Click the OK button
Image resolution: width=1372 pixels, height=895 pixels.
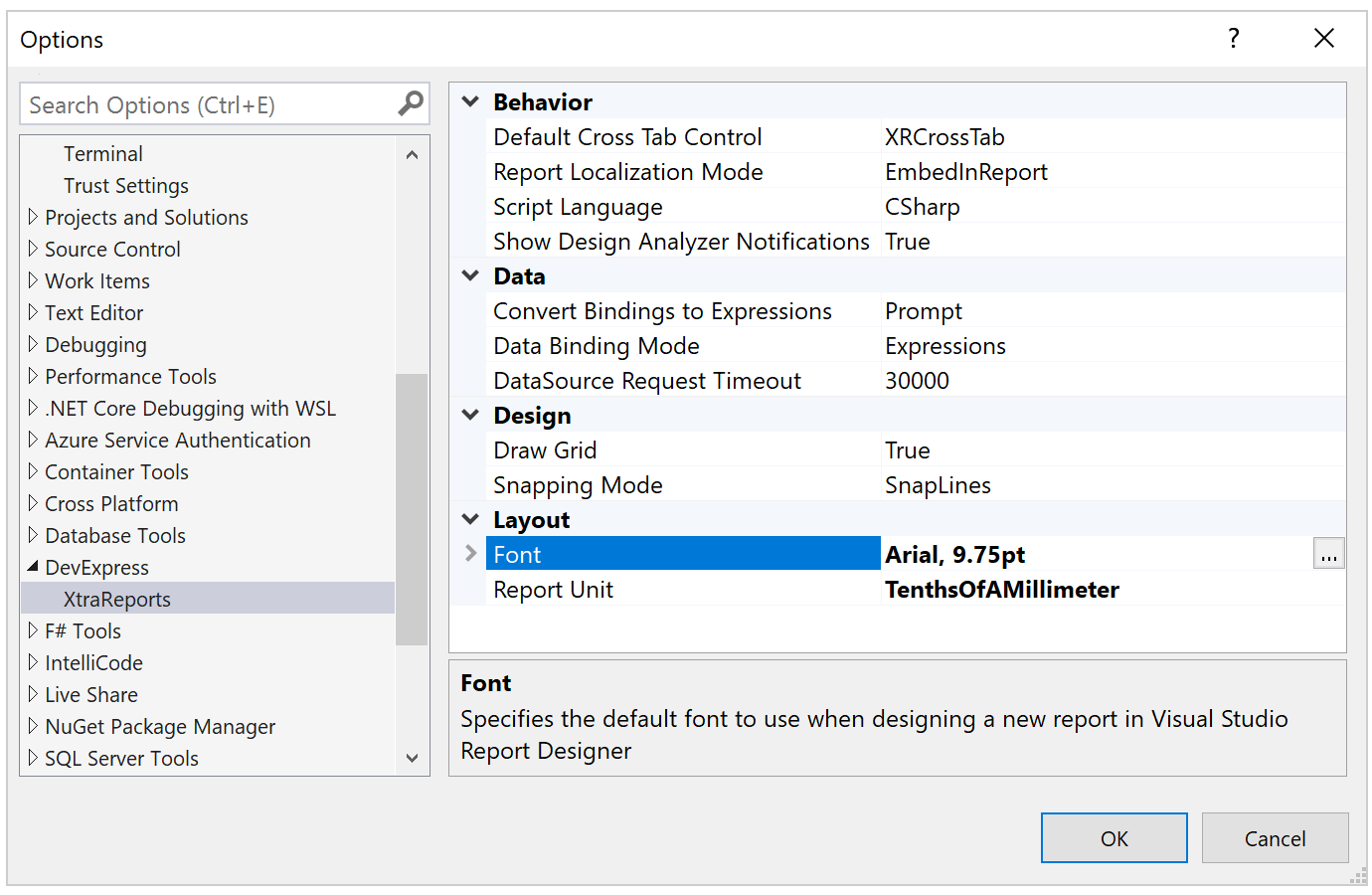(x=1114, y=837)
